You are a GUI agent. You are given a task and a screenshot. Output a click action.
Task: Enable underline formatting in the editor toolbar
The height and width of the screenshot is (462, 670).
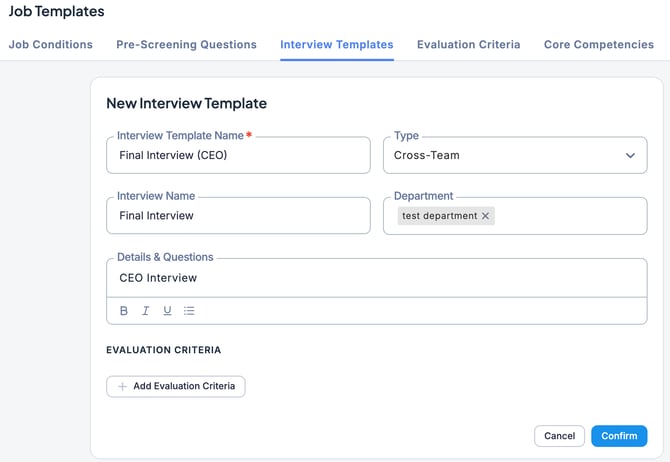167,311
